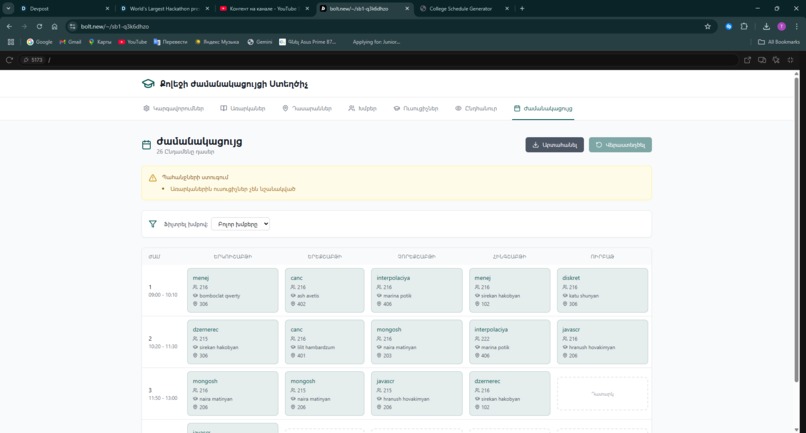Switch to Devpost browser tab
Viewport: 806px width, 433px height.
pos(64,8)
